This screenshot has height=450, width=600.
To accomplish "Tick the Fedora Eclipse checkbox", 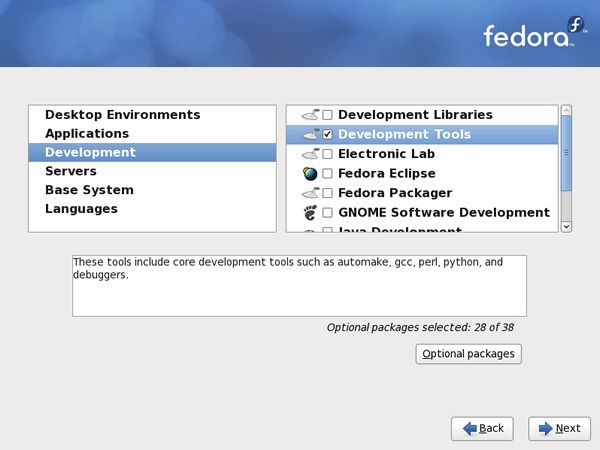I will [327, 173].
